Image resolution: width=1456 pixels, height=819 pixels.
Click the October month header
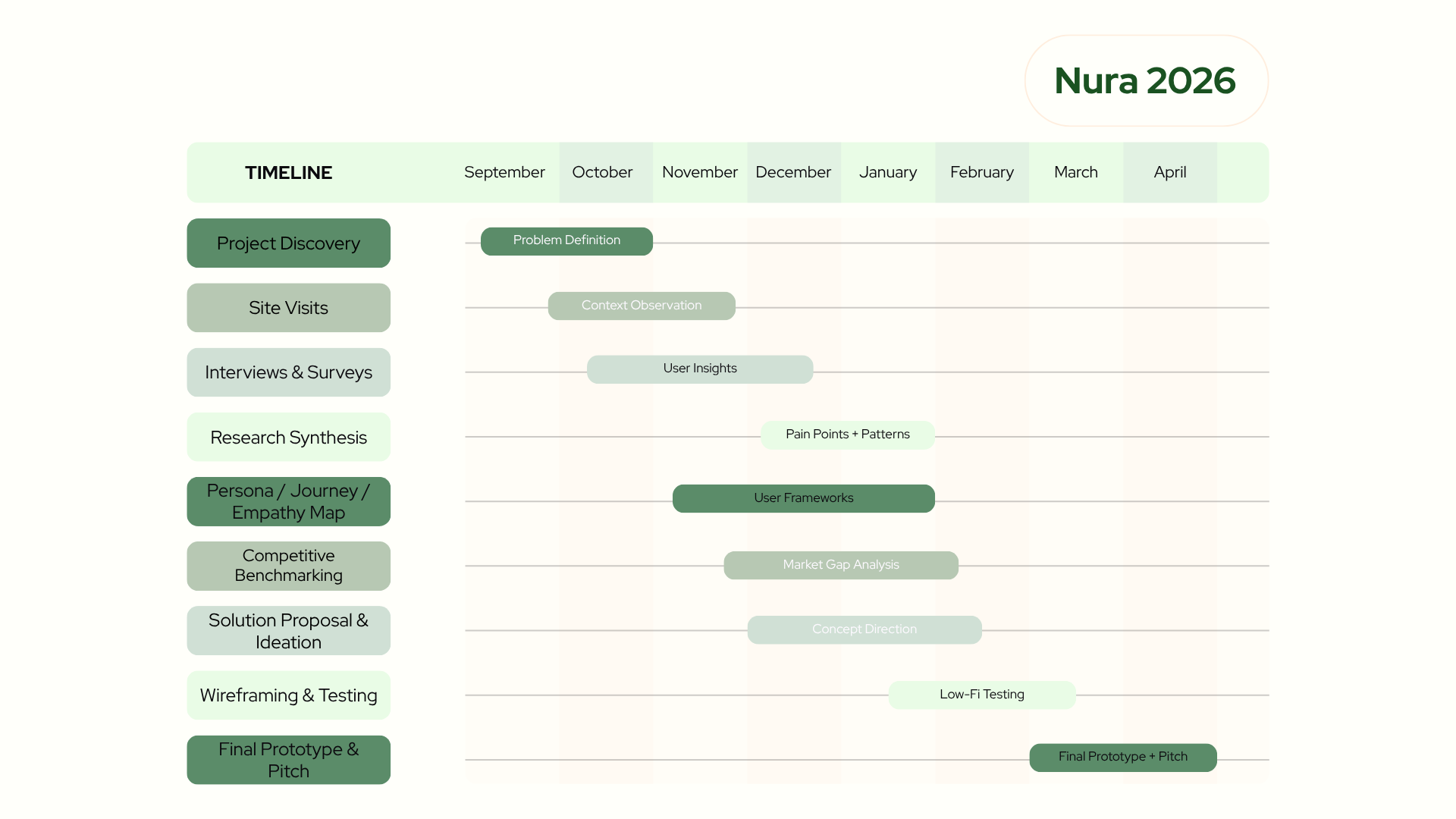coord(602,172)
